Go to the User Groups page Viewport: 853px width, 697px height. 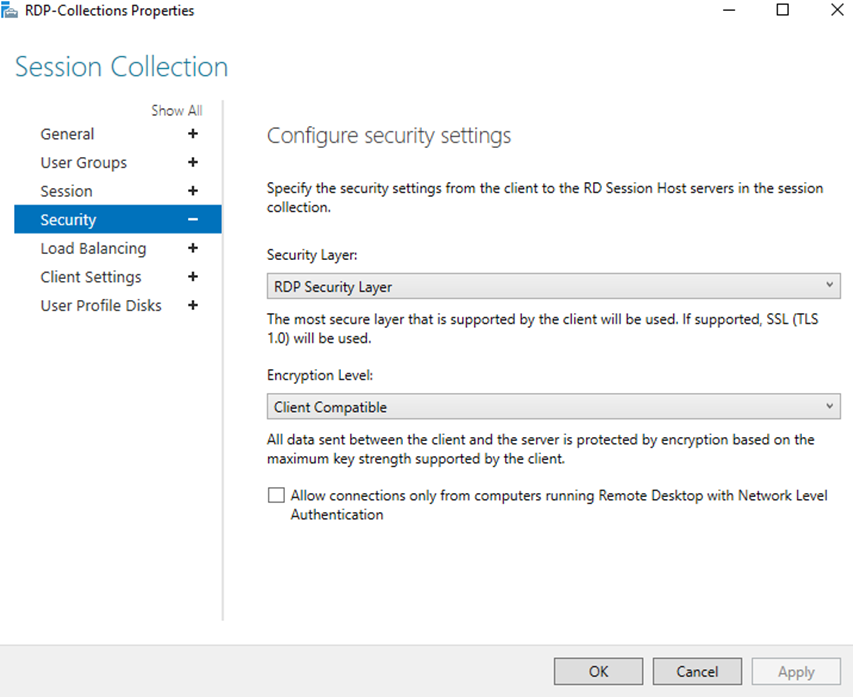(x=83, y=162)
